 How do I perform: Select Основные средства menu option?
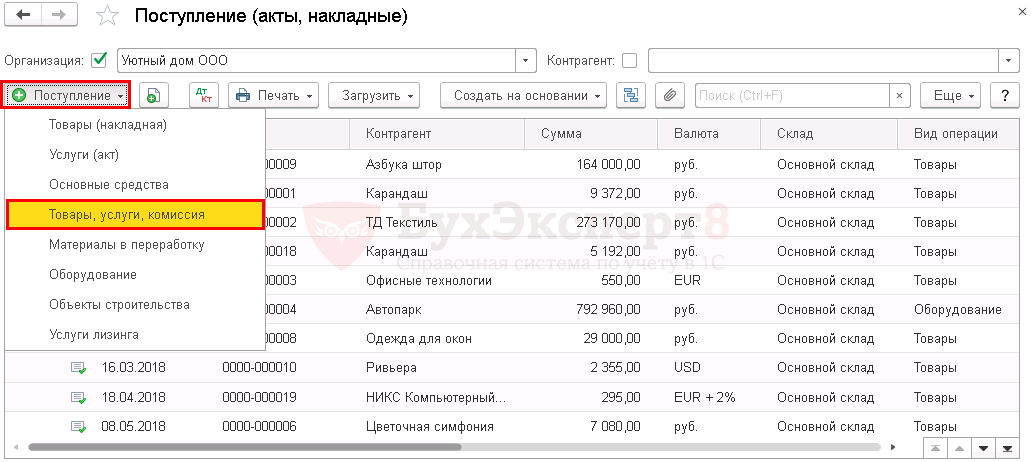108,185
